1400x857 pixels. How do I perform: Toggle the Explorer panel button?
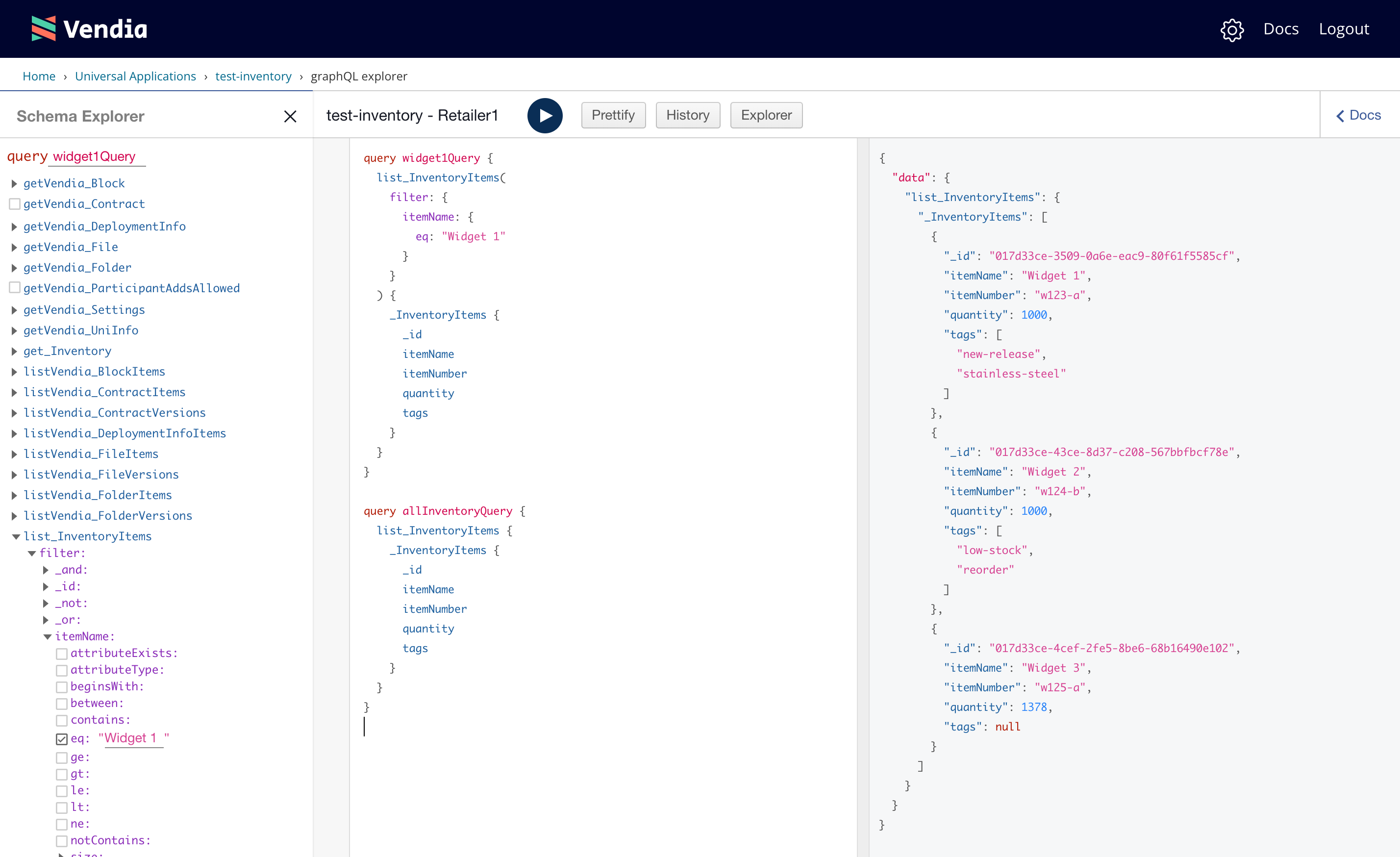(x=766, y=115)
